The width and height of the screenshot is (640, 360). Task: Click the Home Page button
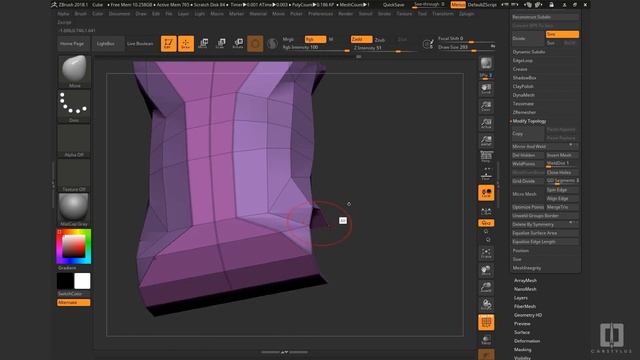72,43
